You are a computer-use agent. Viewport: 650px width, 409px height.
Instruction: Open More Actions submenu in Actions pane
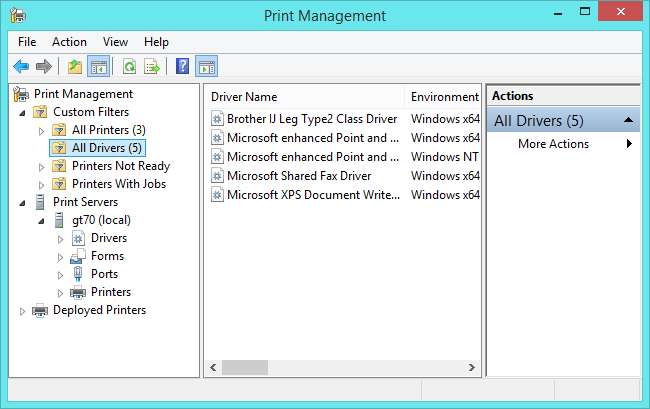(x=553, y=144)
